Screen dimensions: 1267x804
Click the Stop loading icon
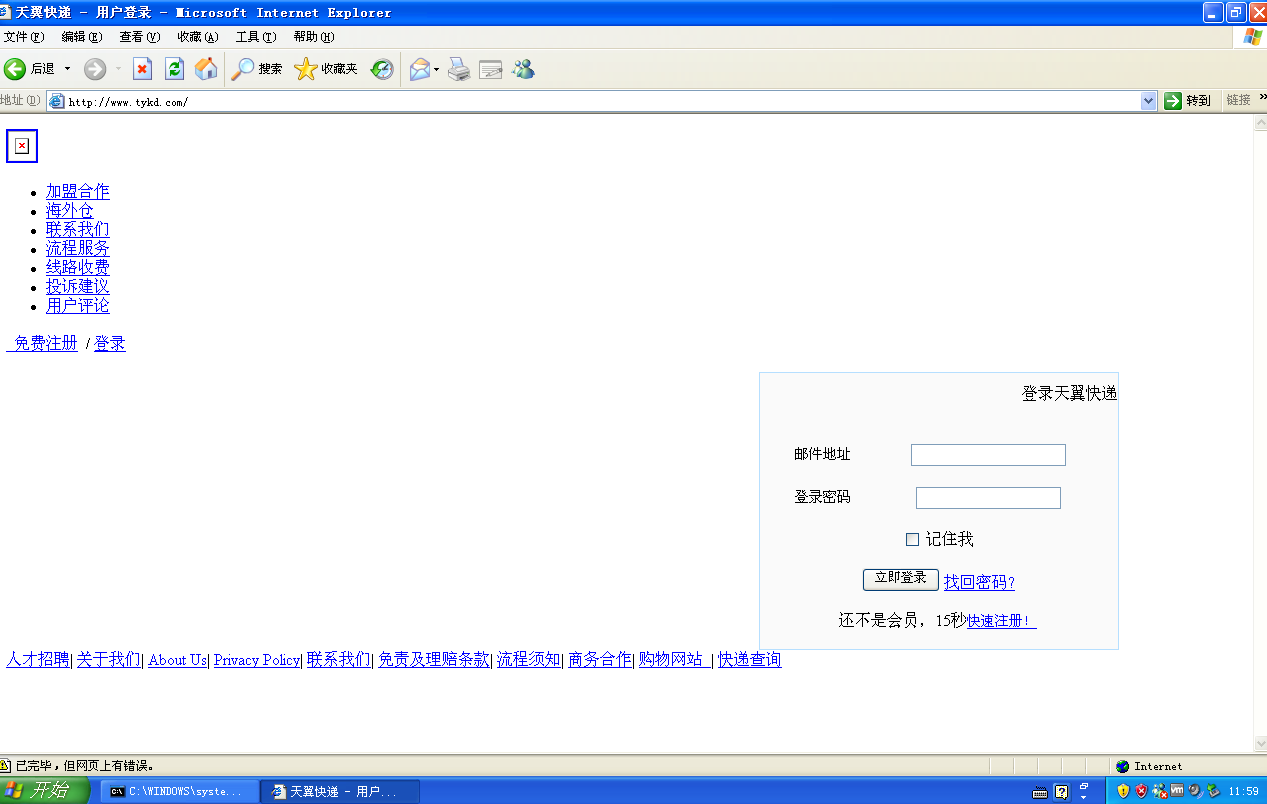point(143,69)
